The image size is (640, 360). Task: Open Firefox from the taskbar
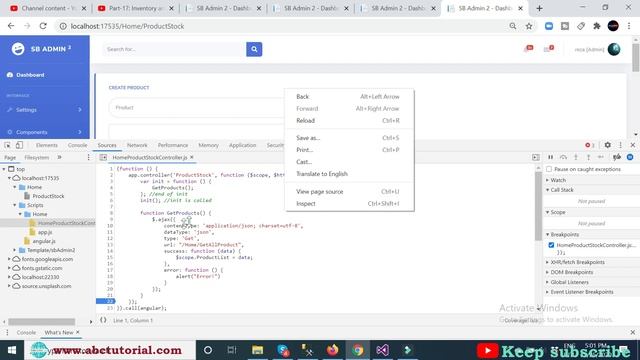[333, 350]
